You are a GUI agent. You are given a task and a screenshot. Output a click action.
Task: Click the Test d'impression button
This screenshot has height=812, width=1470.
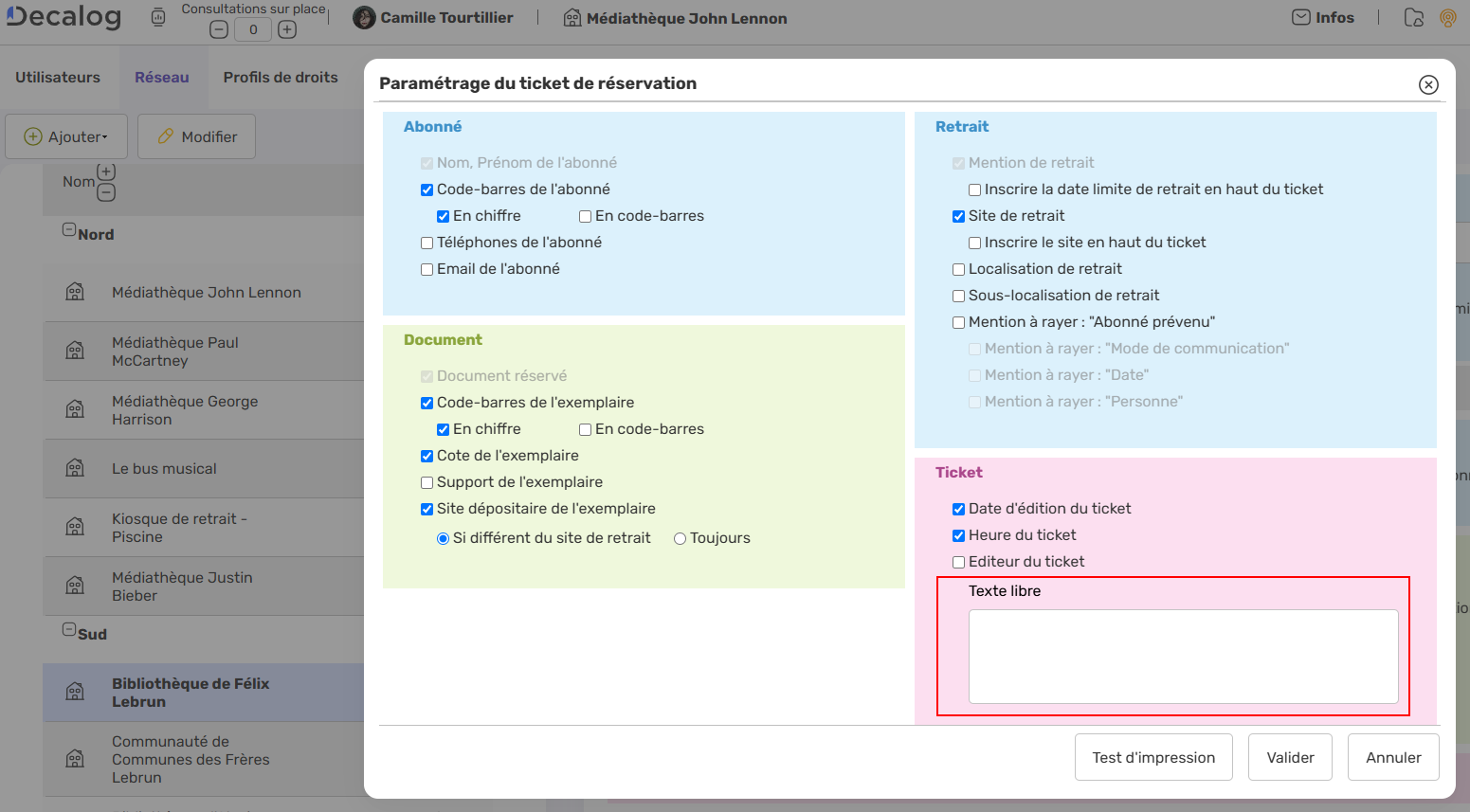(1152, 757)
